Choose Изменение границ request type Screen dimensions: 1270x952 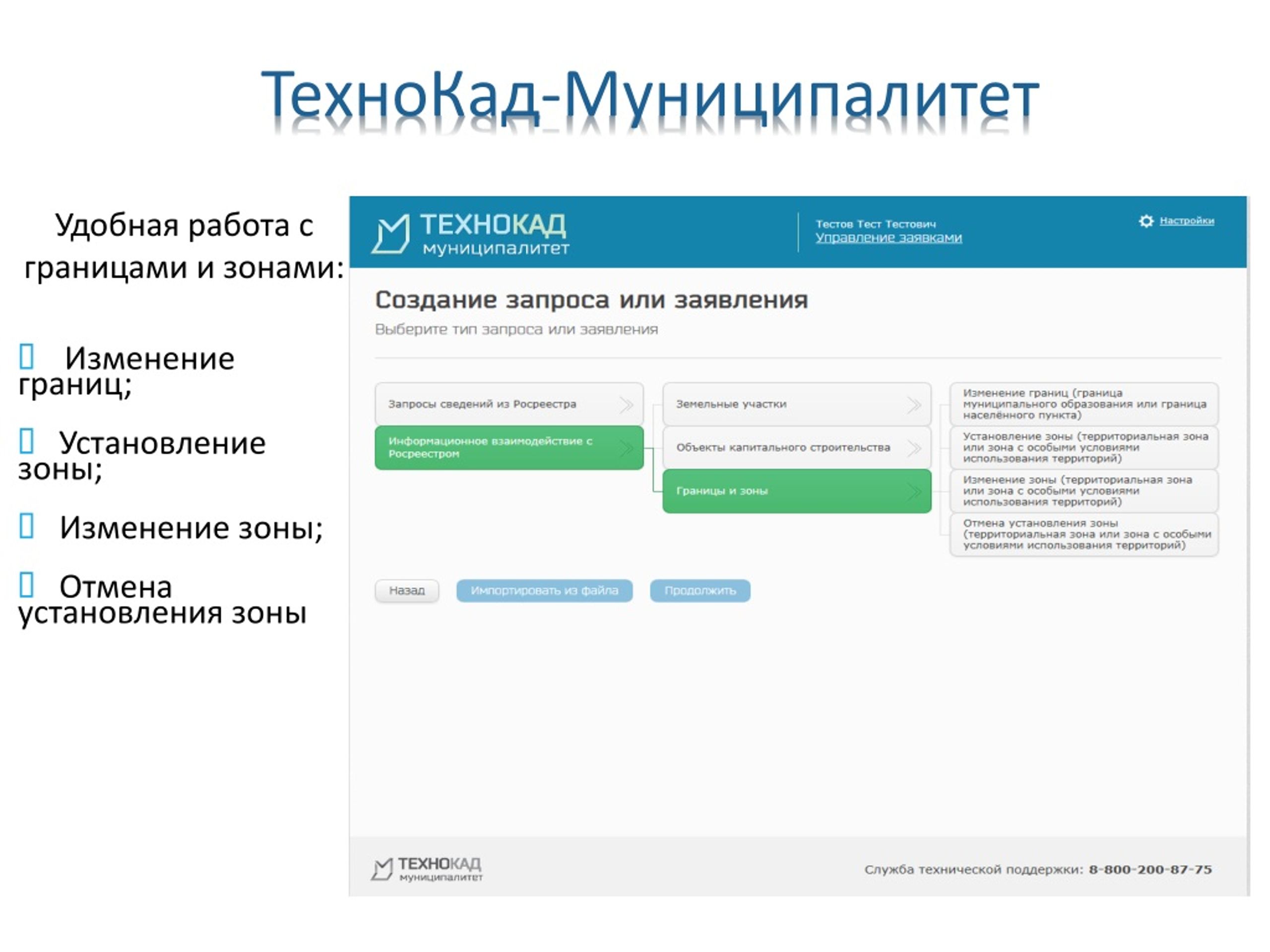tap(1084, 404)
